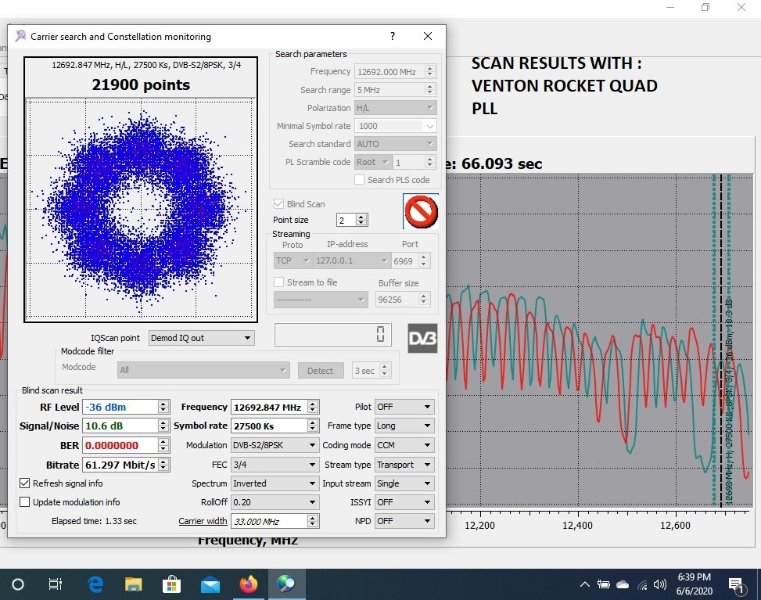The height and width of the screenshot is (600, 761).
Task: Open streaming Proto TCP dropdown
Action: (293, 261)
